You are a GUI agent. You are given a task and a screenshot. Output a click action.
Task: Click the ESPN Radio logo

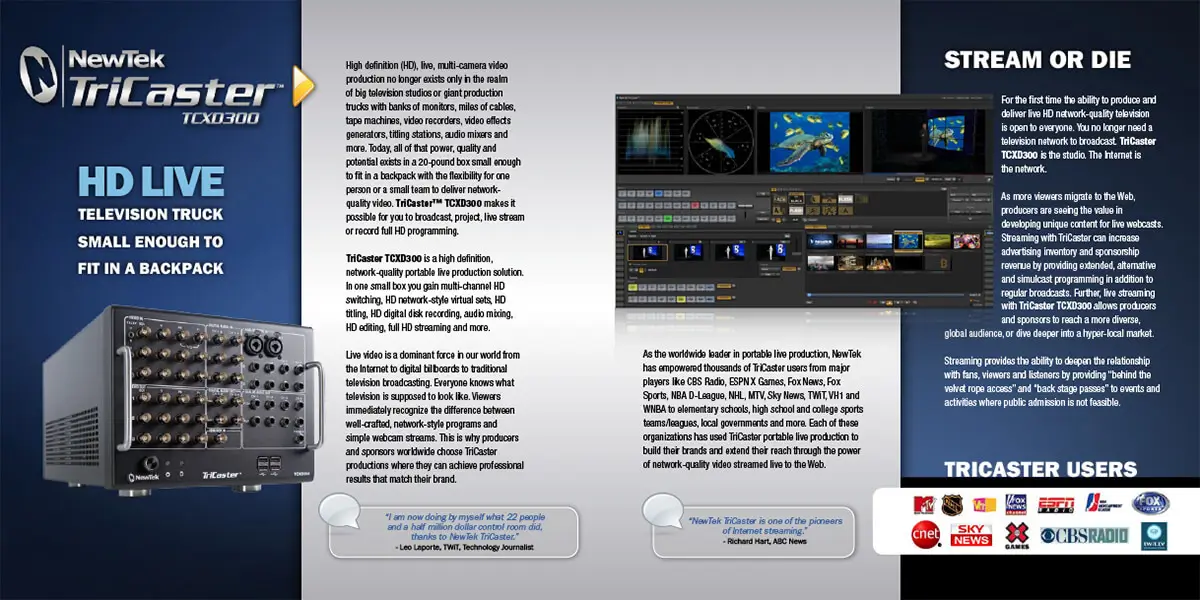click(1058, 503)
